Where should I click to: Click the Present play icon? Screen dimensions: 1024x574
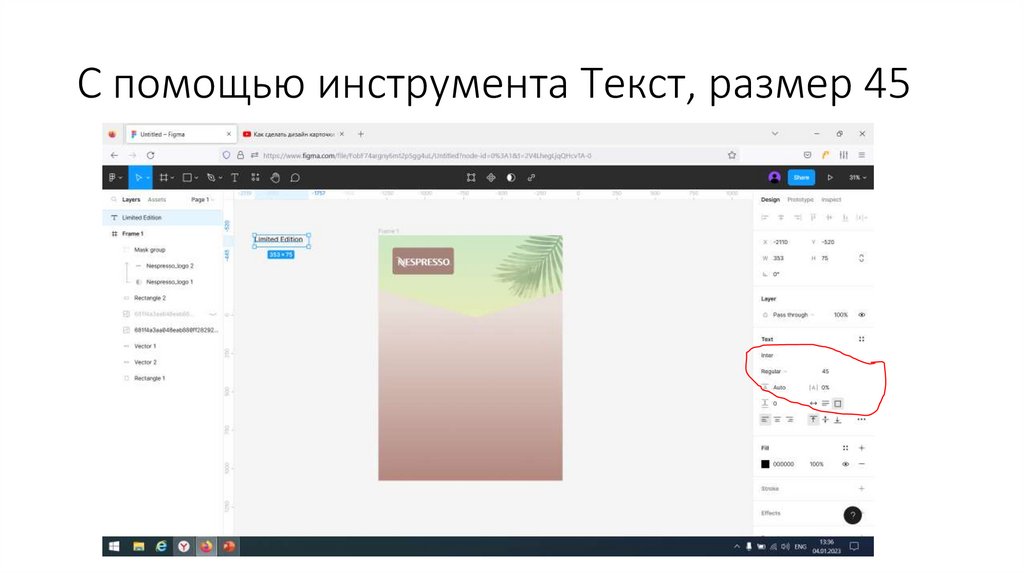click(x=829, y=177)
